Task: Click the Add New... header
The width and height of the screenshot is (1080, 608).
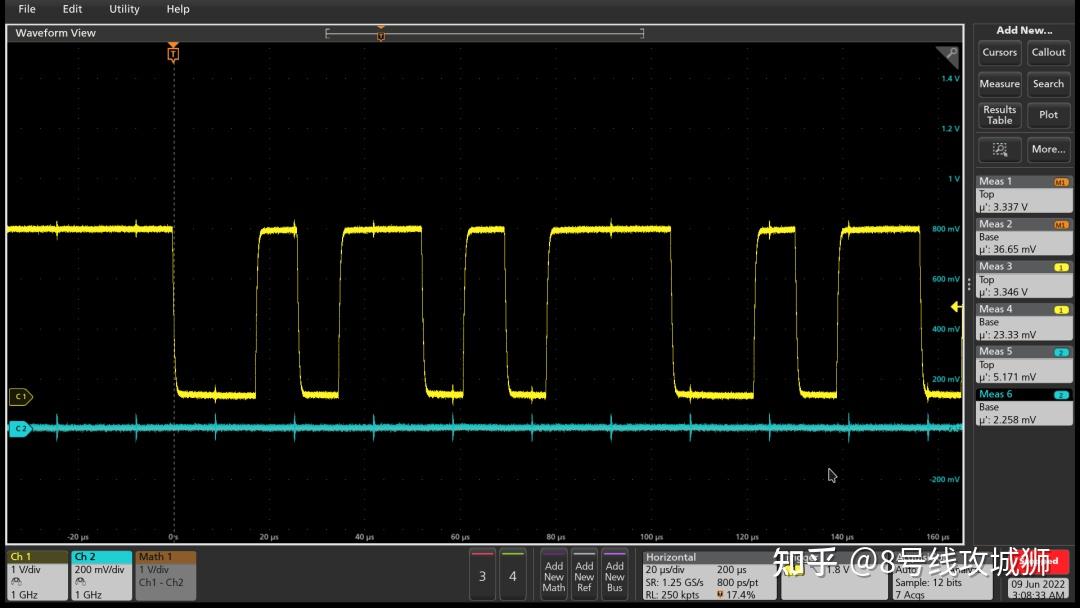Action: [x=1024, y=30]
